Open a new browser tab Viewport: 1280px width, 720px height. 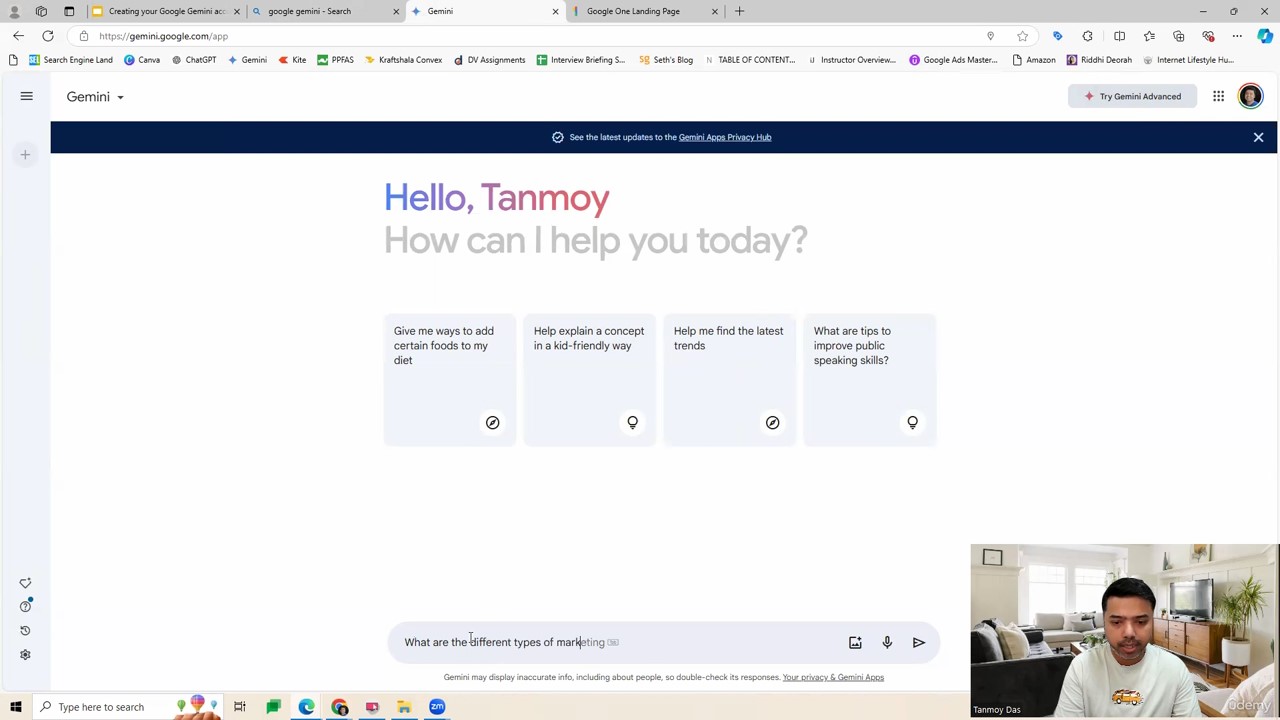(739, 11)
